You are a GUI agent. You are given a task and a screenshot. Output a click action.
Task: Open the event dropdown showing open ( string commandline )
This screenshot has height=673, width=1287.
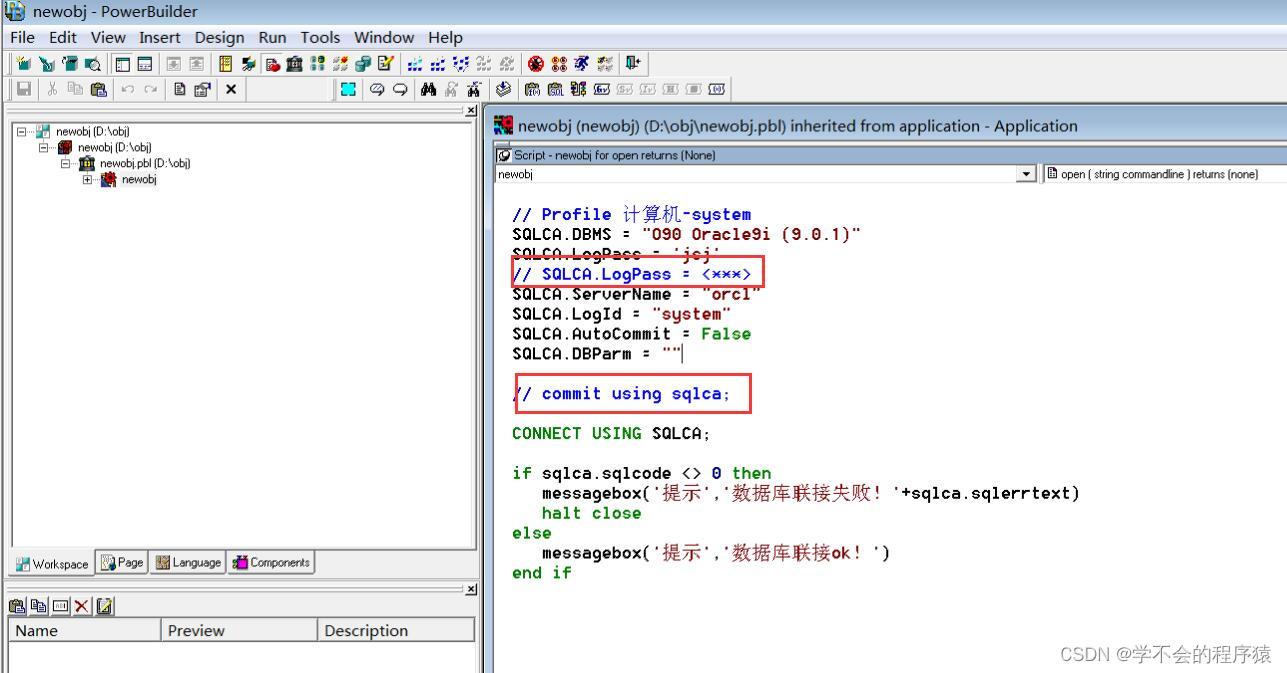pos(1166,174)
